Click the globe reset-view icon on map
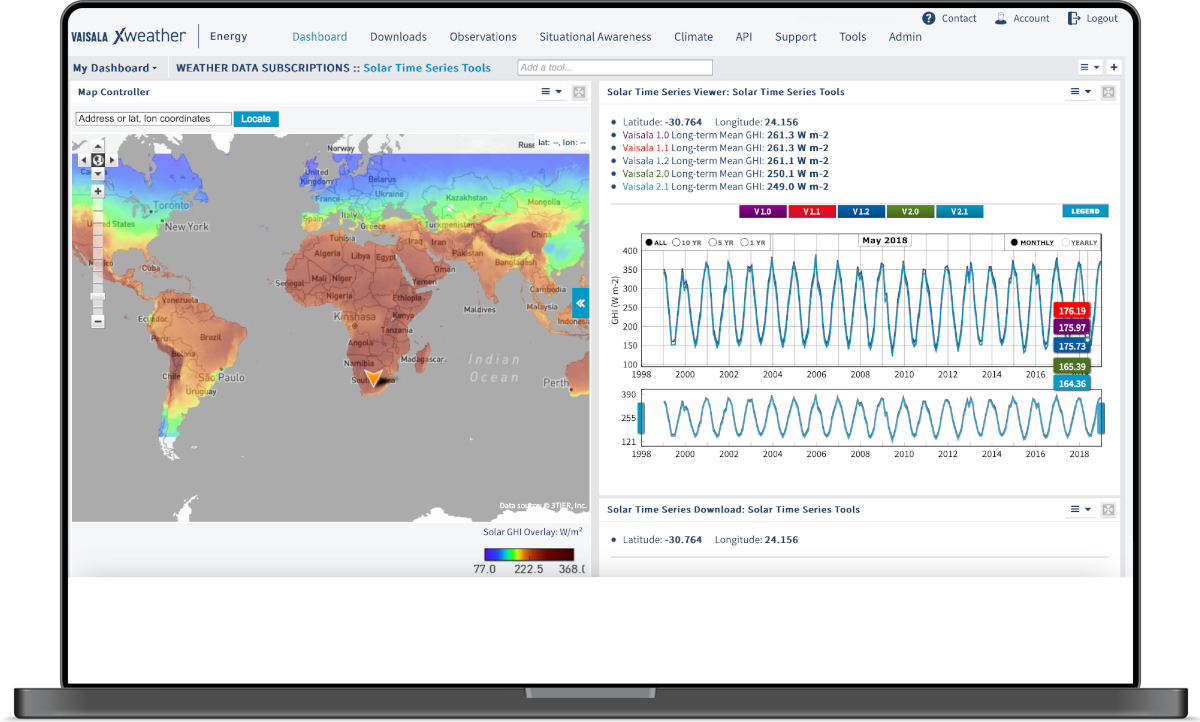 98,160
